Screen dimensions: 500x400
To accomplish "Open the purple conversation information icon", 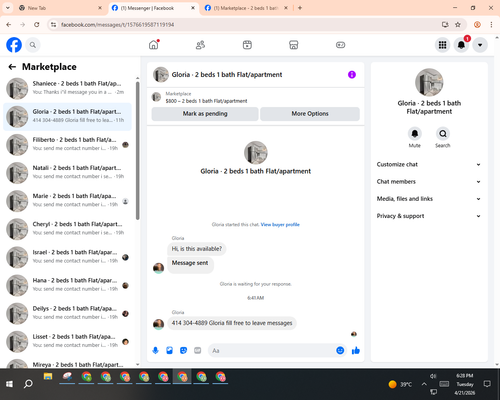I will (x=352, y=75).
